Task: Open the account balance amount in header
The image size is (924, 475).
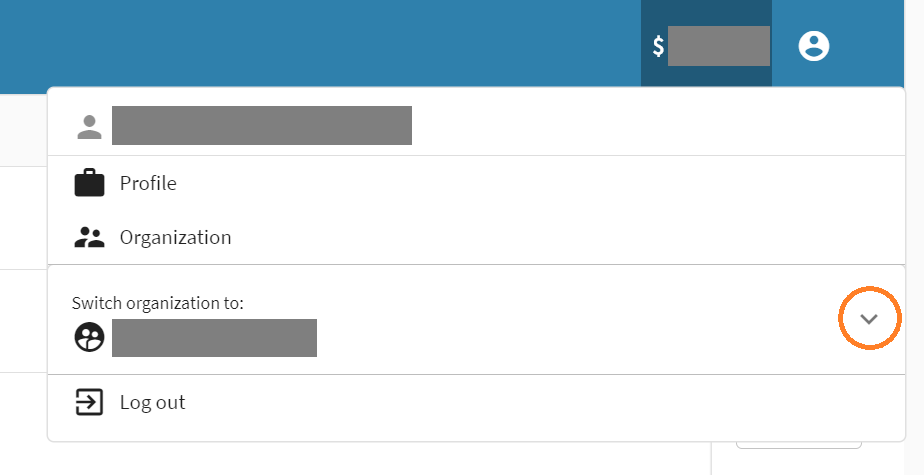Action: click(x=718, y=46)
